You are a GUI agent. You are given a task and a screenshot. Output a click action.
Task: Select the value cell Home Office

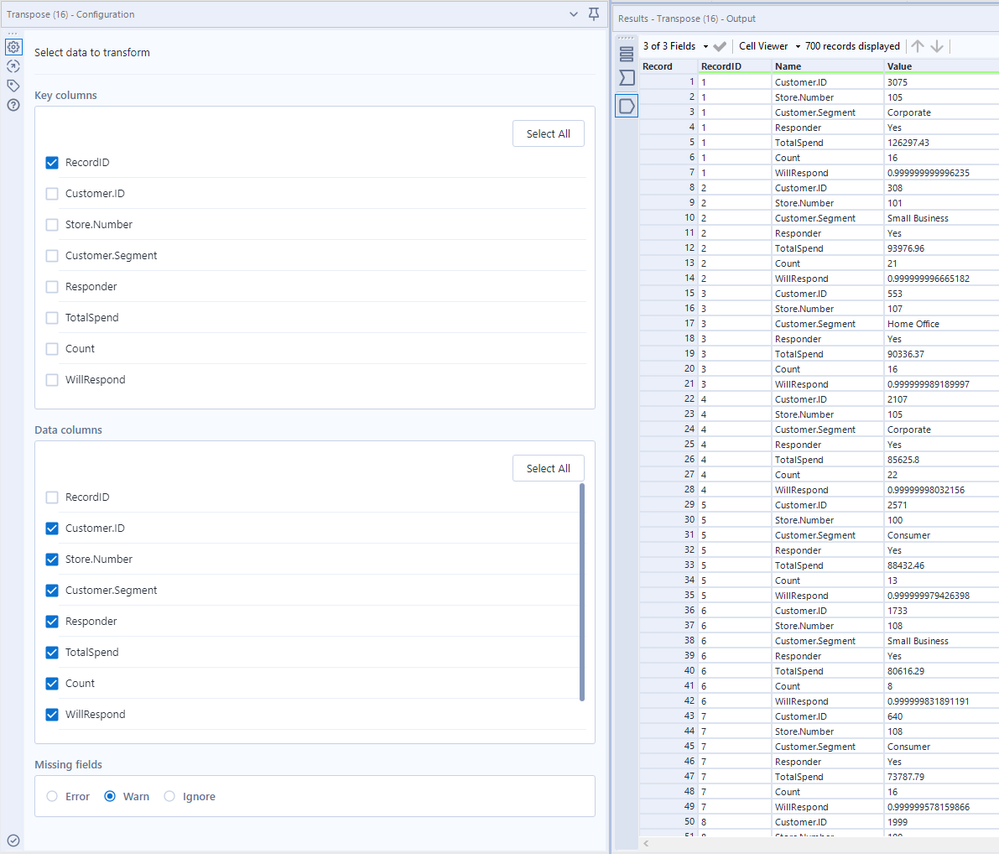[x=942, y=324]
